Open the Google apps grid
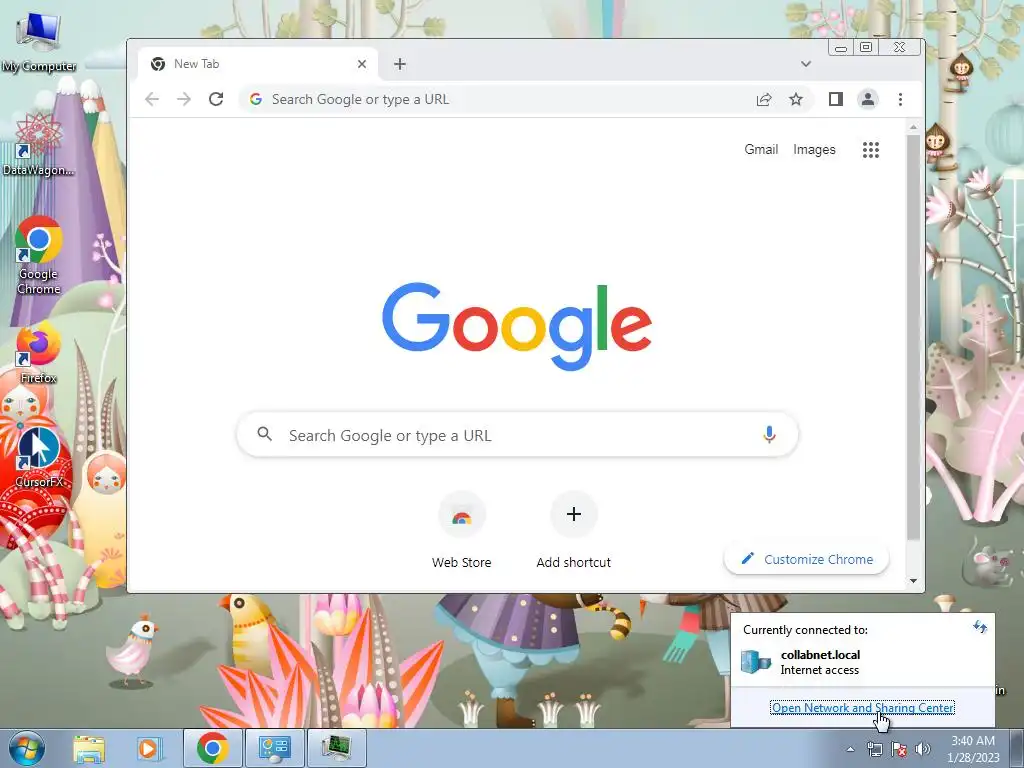Image resolution: width=1024 pixels, height=768 pixels. coord(871,150)
